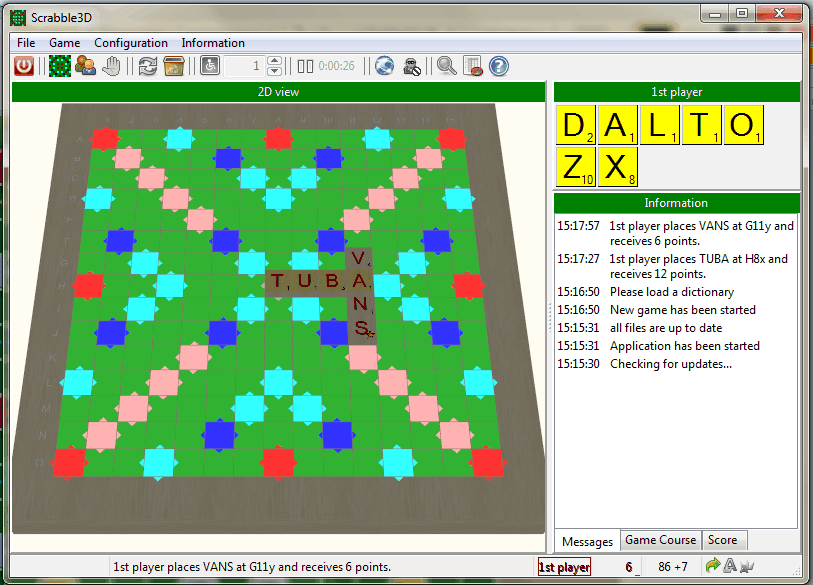
Task: Click the 'Please load a dictionary' message
Action: (672, 292)
